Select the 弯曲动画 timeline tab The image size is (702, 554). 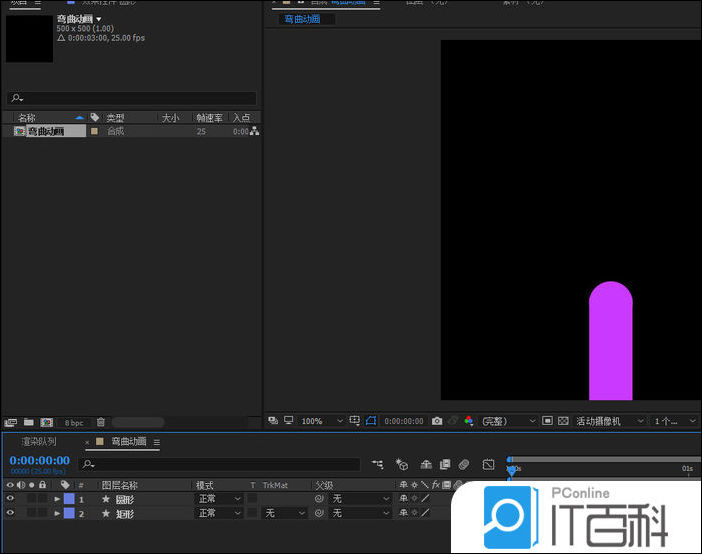pos(128,441)
